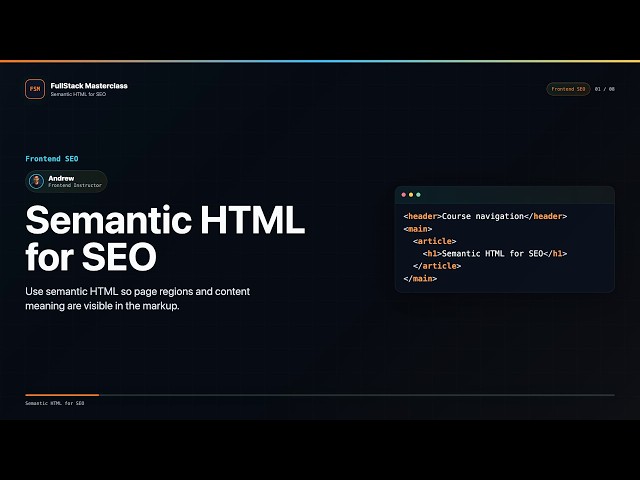Click the Andrew instructor name
Image resolution: width=640 pixels, height=480 pixels.
click(61, 178)
